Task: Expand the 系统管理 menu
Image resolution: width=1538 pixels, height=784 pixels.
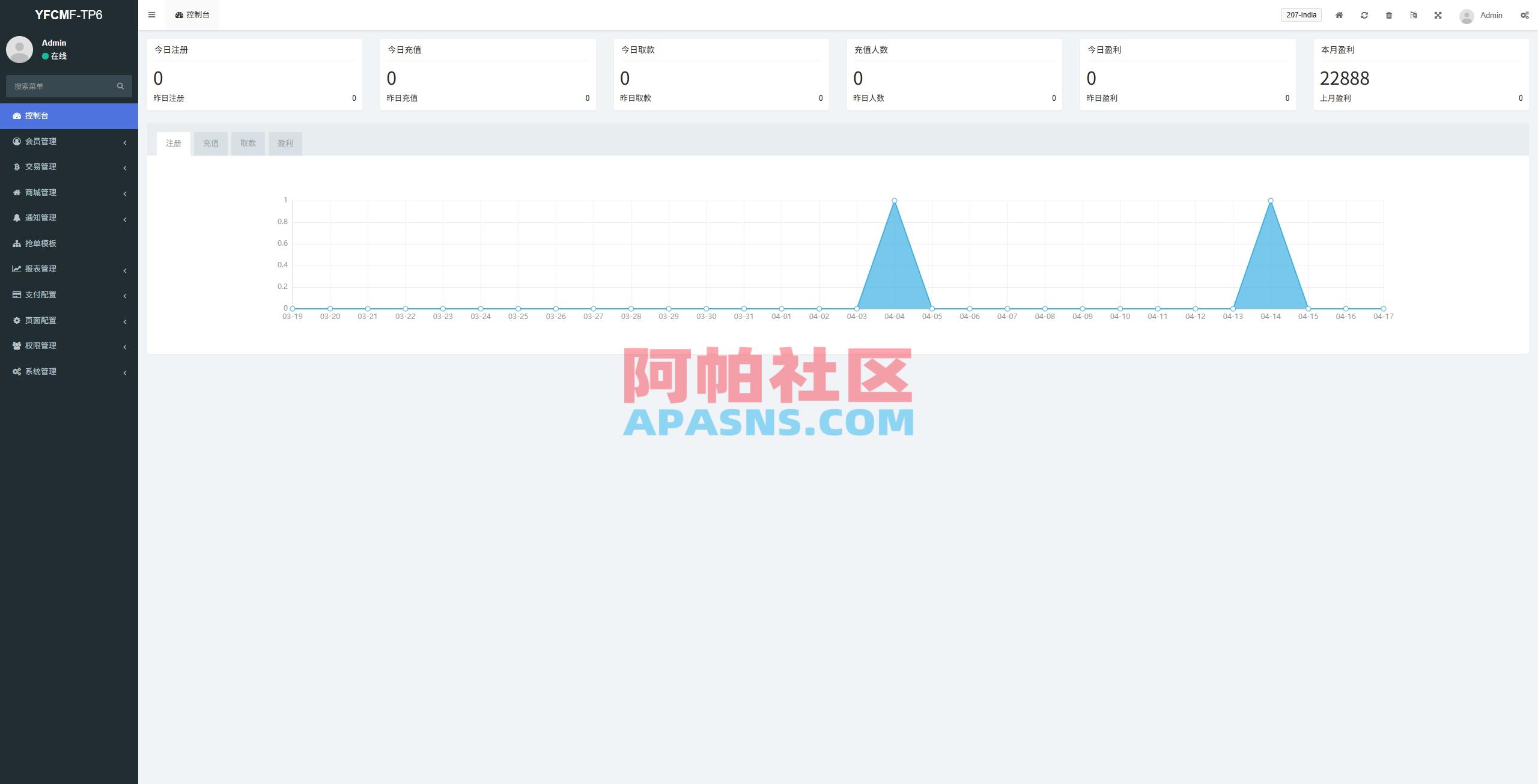Action: pos(42,371)
